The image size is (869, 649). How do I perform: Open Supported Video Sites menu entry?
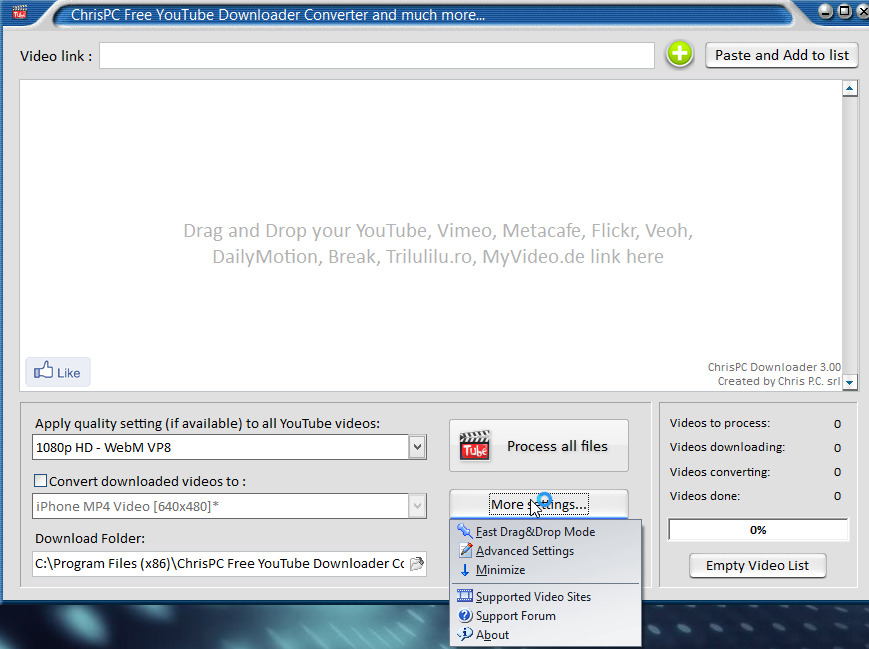click(x=546, y=597)
